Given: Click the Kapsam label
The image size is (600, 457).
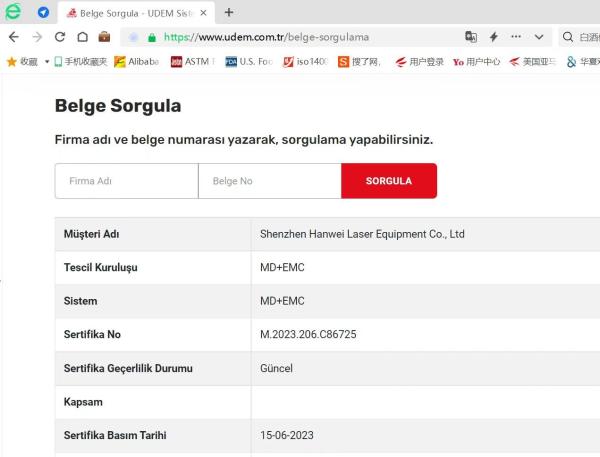Looking at the screenshot, I should [83, 402].
